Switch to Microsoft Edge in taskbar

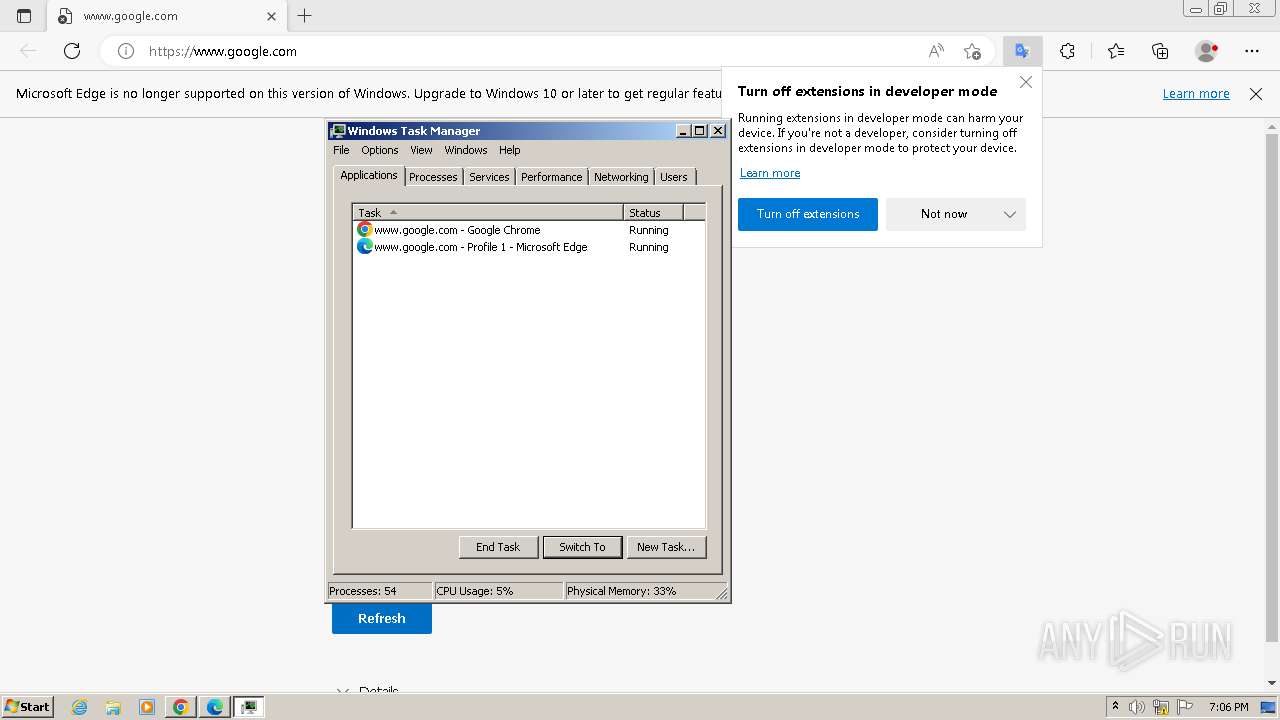[215, 707]
